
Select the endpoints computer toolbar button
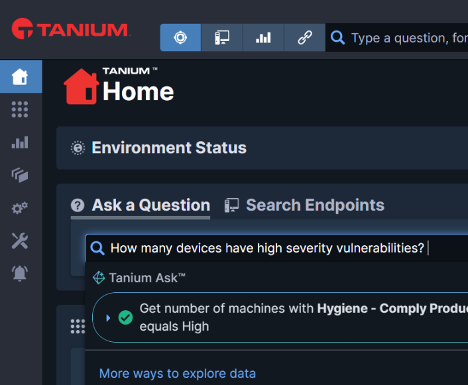point(222,37)
